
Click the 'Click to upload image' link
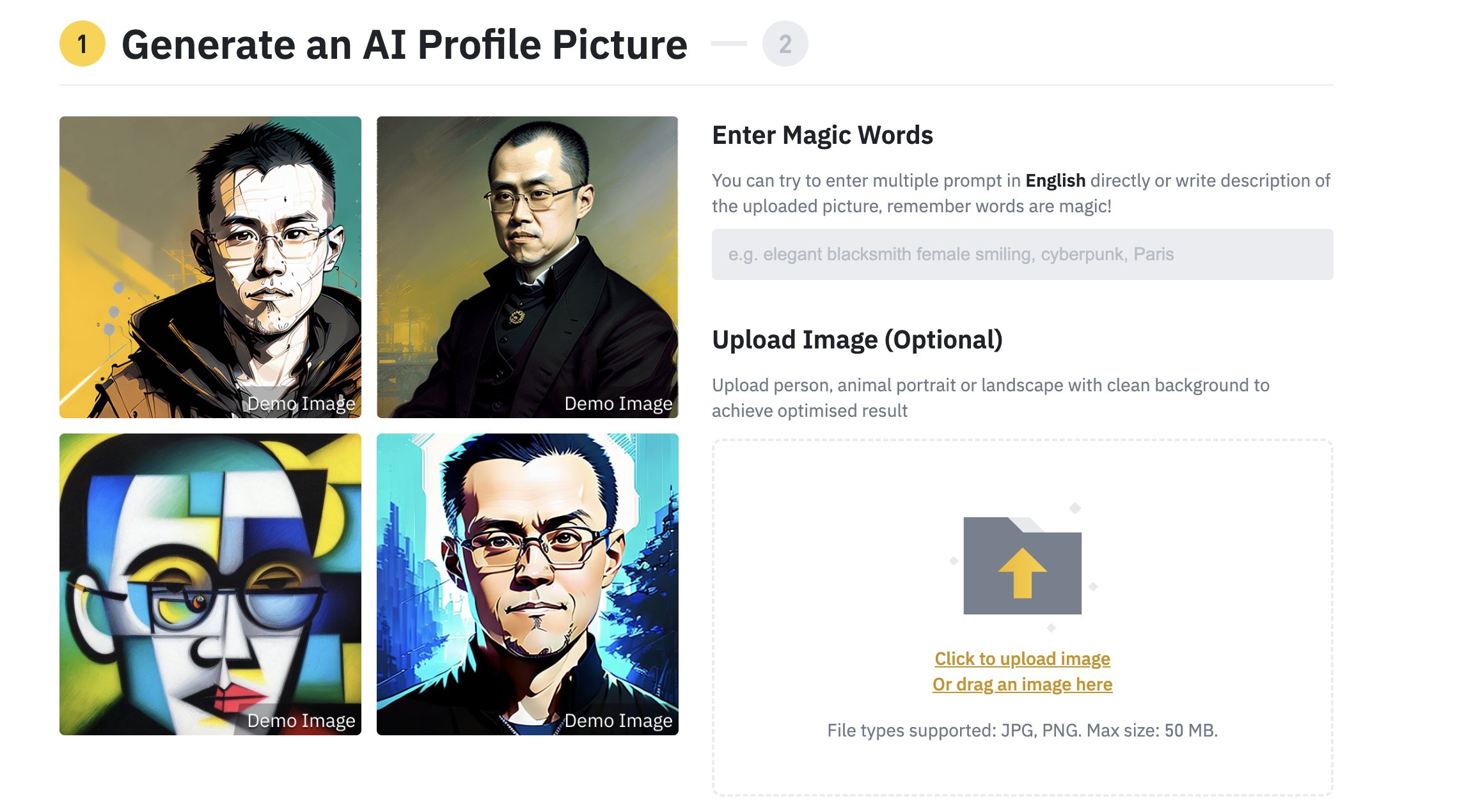coord(1022,659)
